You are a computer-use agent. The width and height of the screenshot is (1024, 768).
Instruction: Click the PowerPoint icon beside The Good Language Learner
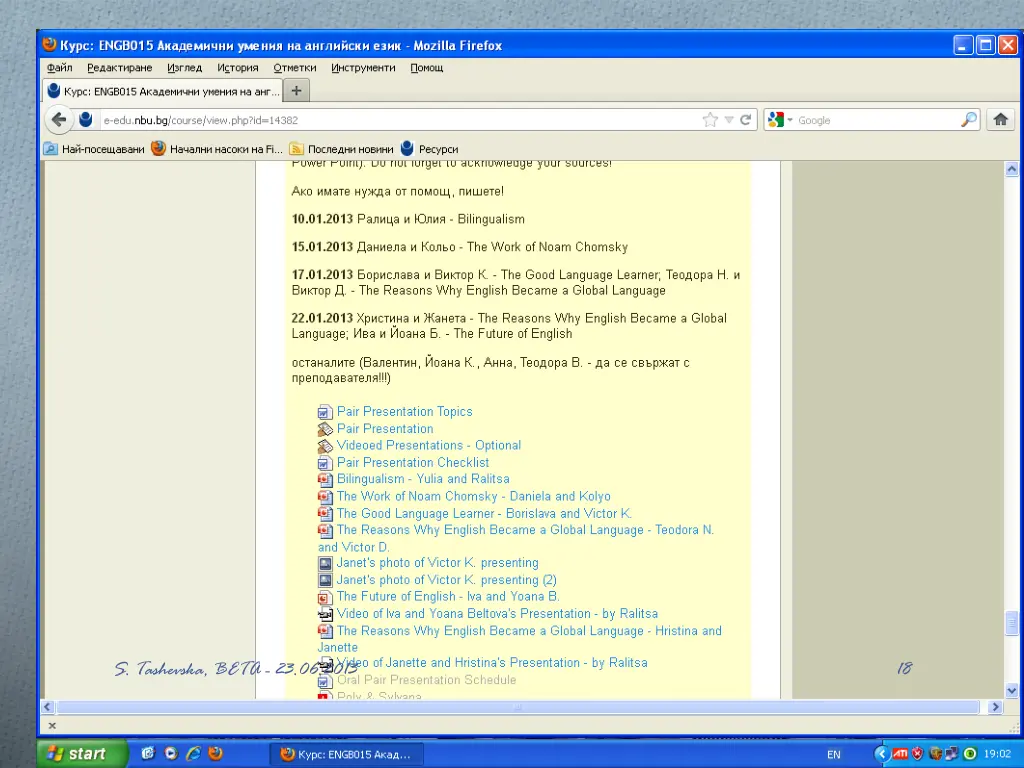(325, 513)
